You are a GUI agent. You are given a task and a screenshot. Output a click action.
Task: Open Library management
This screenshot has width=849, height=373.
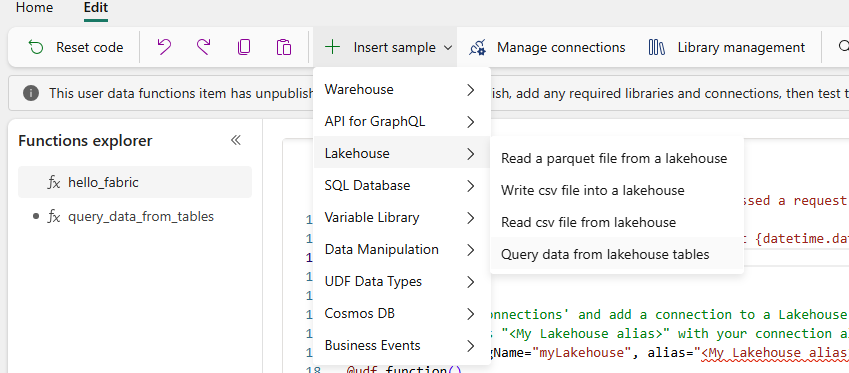tap(726, 48)
